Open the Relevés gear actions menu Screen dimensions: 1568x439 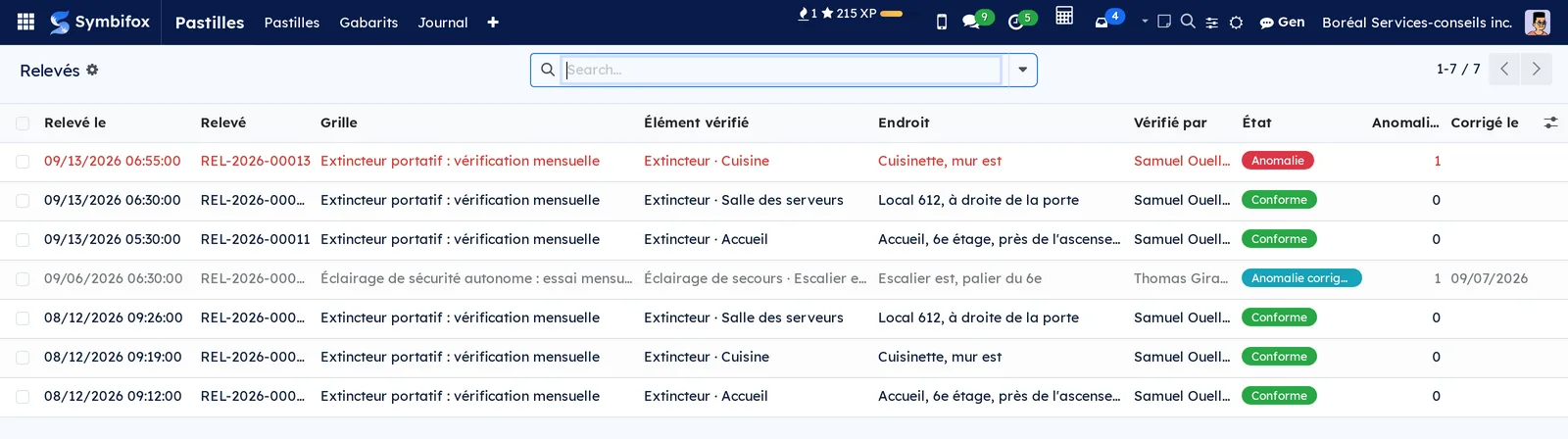(92, 70)
